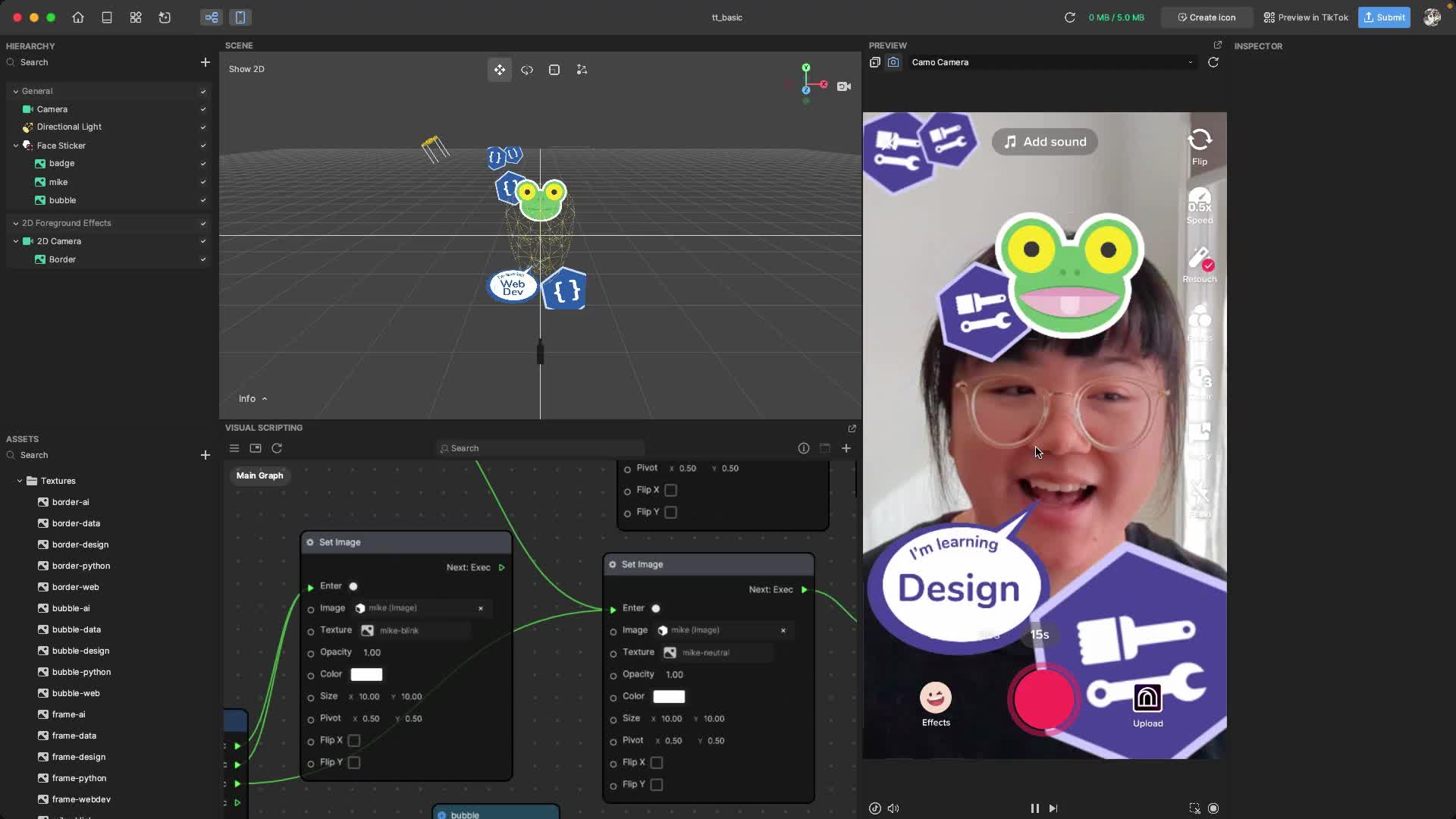Pop out the Preview panel
Viewport: 1456px width, 819px height.
click(1218, 45)
